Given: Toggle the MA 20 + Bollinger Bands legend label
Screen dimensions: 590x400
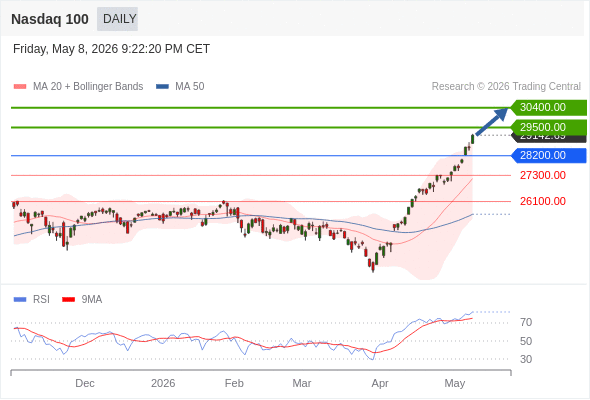Looking at the screenshot, I should tap(88, 87).
